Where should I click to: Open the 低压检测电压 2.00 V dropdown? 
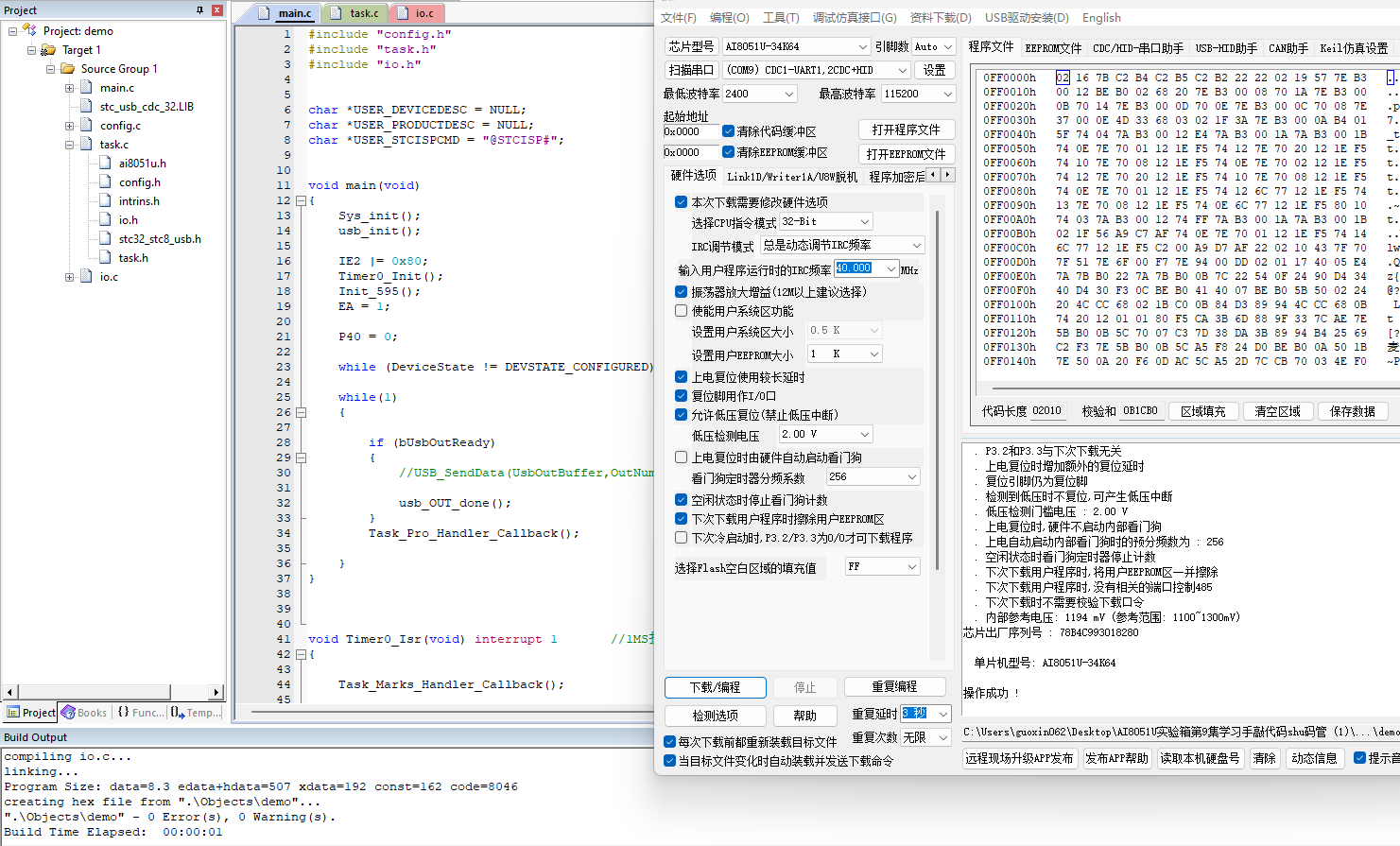click(826, 434)
